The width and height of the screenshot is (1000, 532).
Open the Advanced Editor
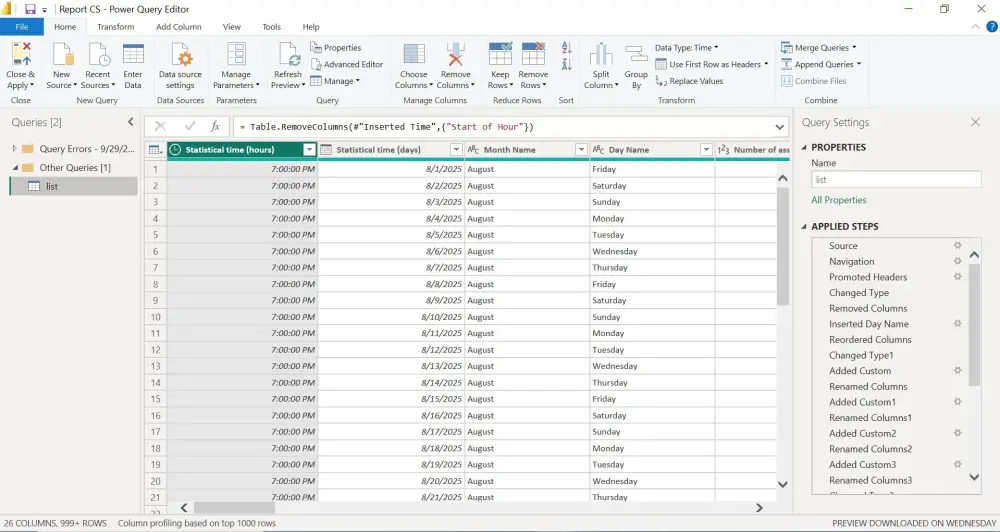347,64
